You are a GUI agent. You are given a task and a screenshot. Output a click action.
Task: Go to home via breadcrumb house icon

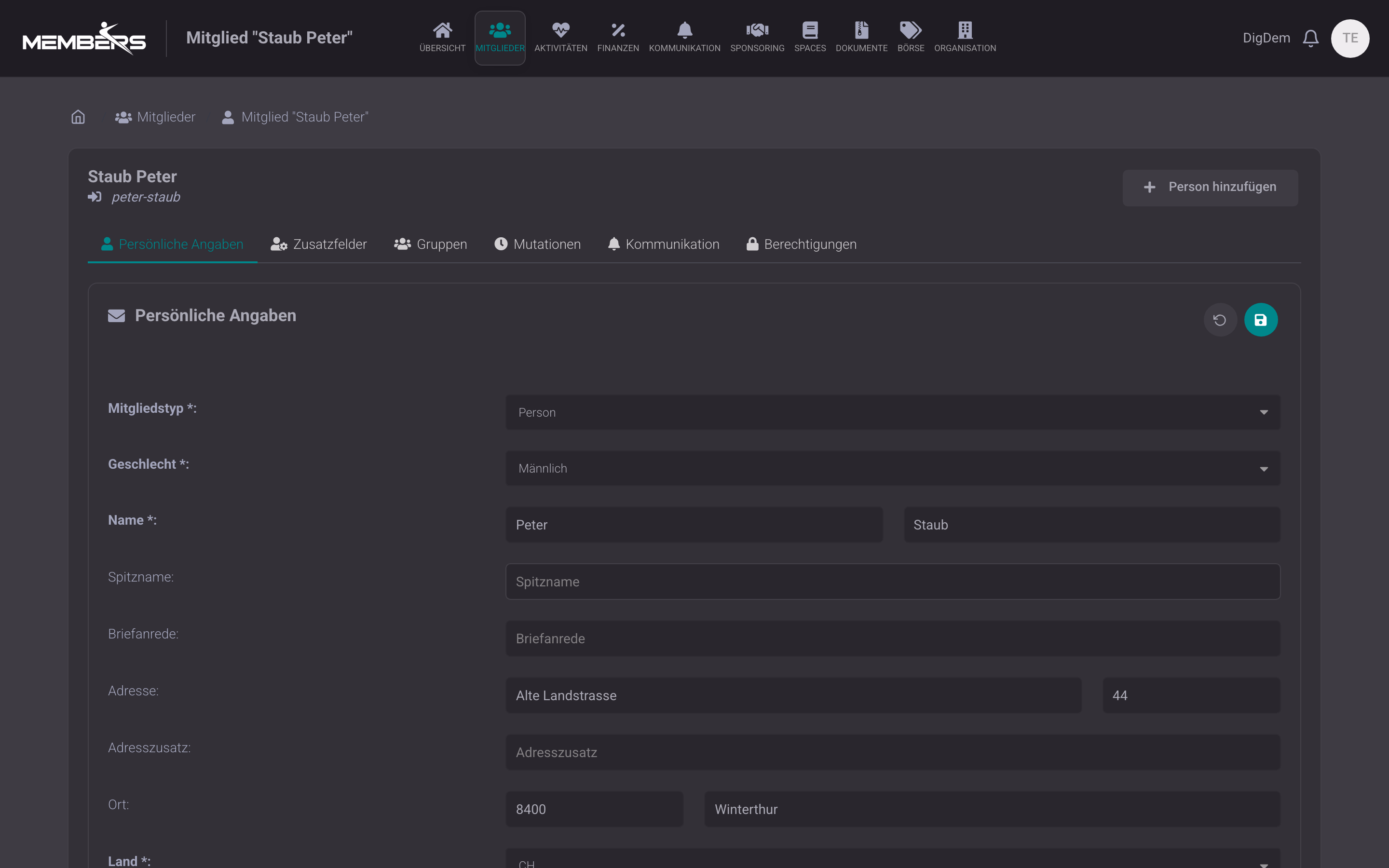(78, 117)
